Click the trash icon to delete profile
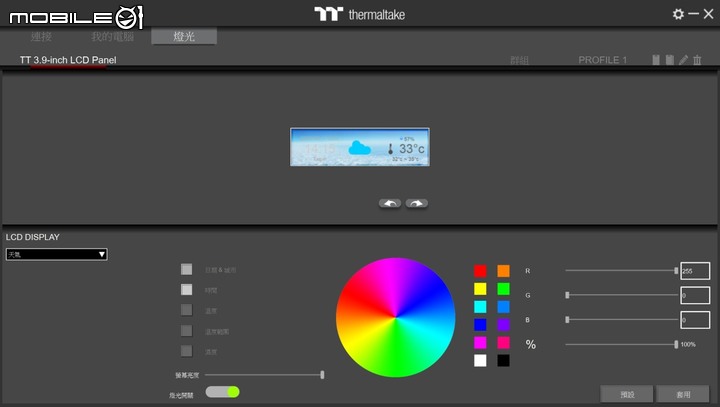Viewport: 720px width, 407px height. coord(697,60)
